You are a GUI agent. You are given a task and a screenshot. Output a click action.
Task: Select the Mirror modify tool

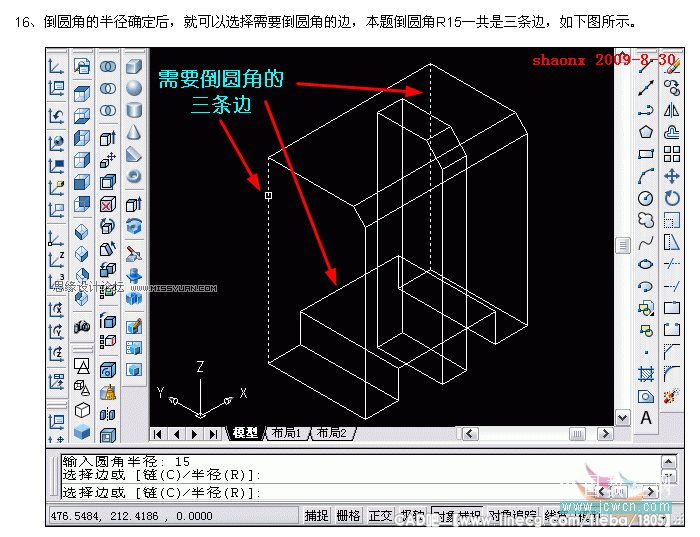tap(672, 110)
